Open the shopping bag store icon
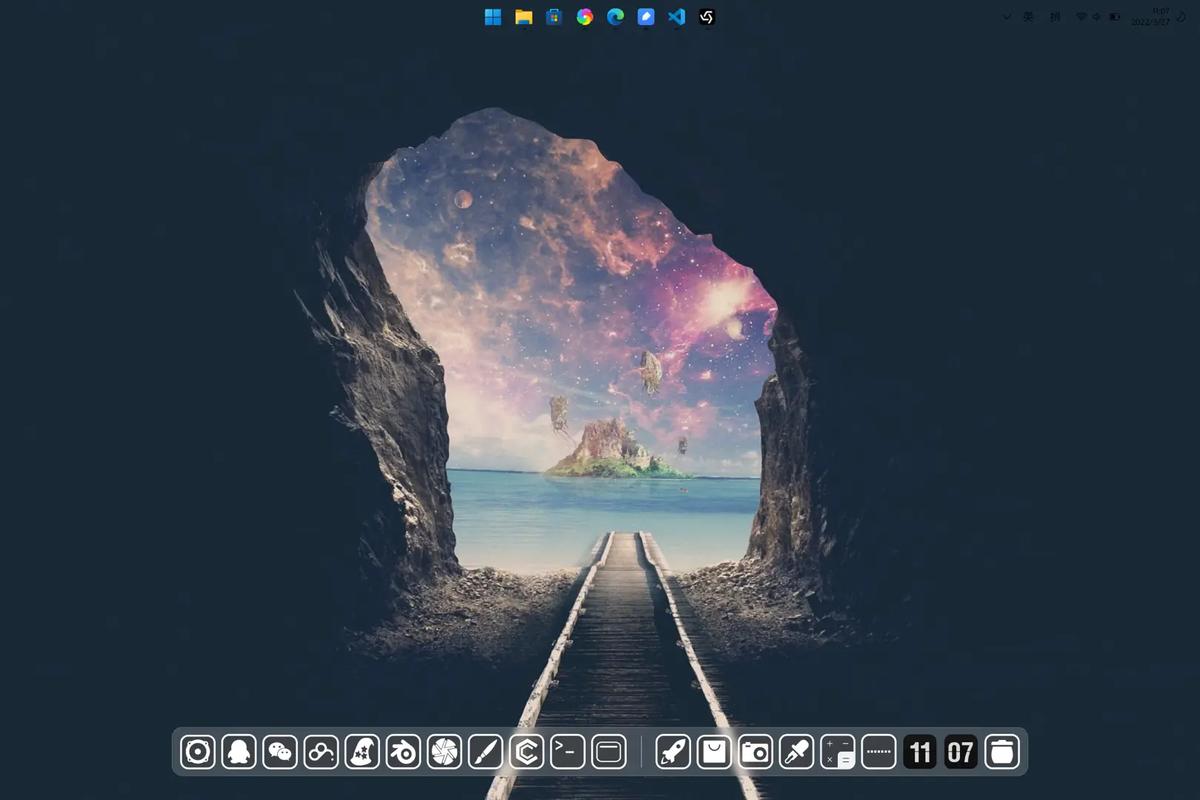This screenshot has height=800, width=1200. pyautogui.click(x=714, y=752)
